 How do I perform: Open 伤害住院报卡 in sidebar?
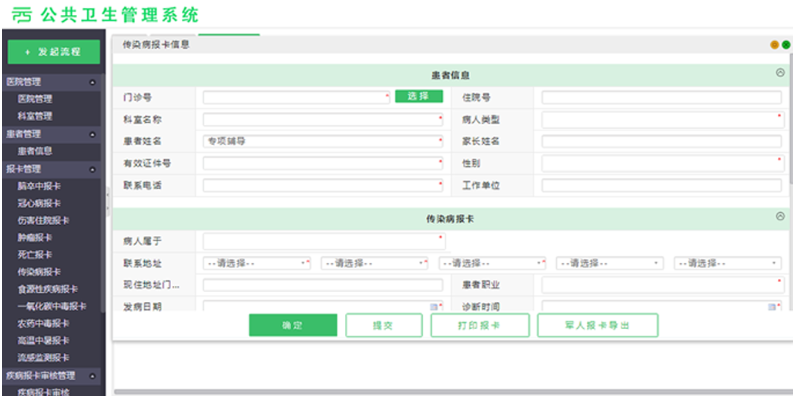pos(43,220)
